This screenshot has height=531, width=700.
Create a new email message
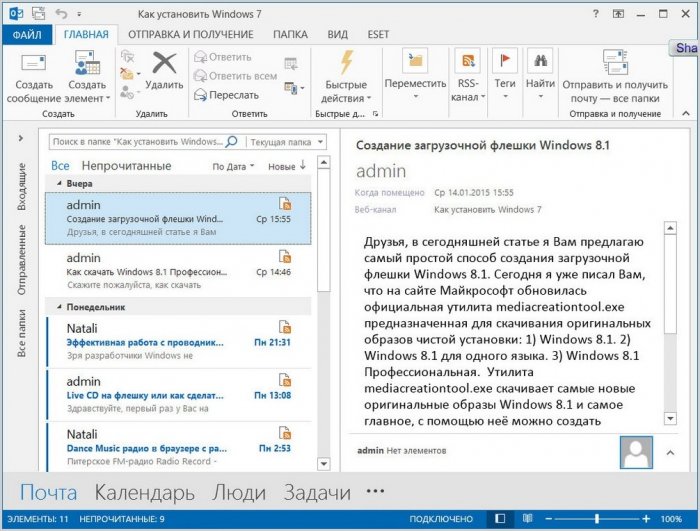click(33, 77)
